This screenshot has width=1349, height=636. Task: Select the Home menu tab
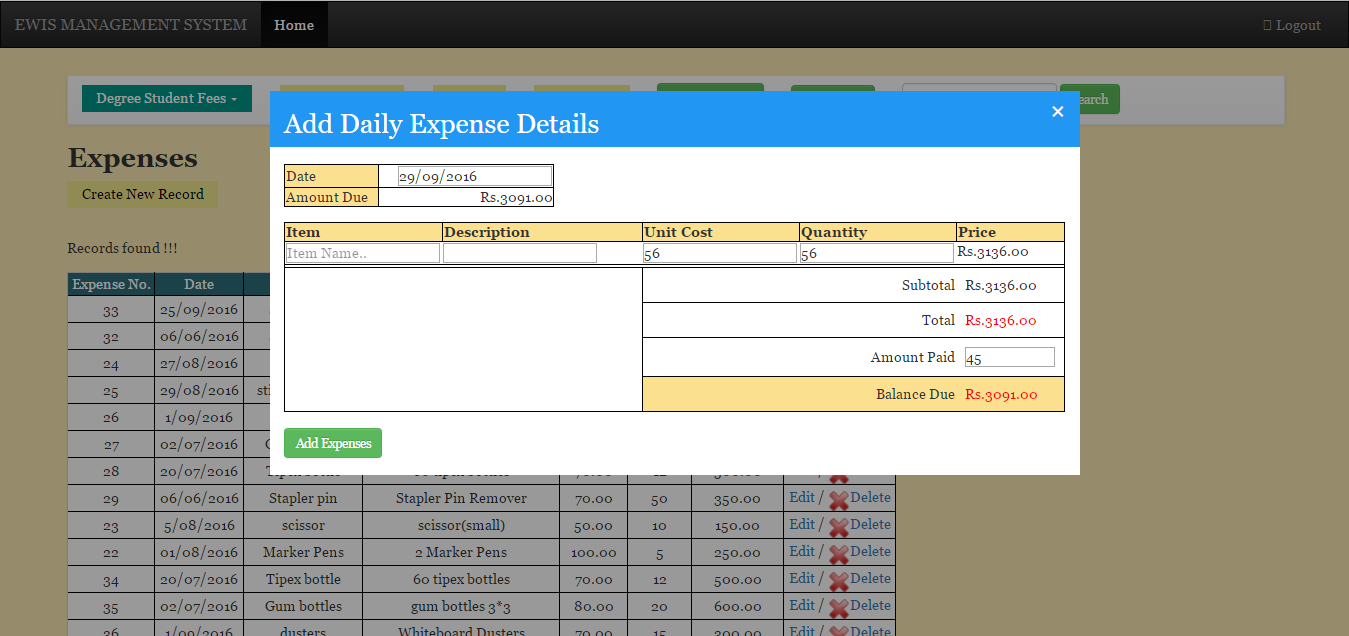pos(293,25)
